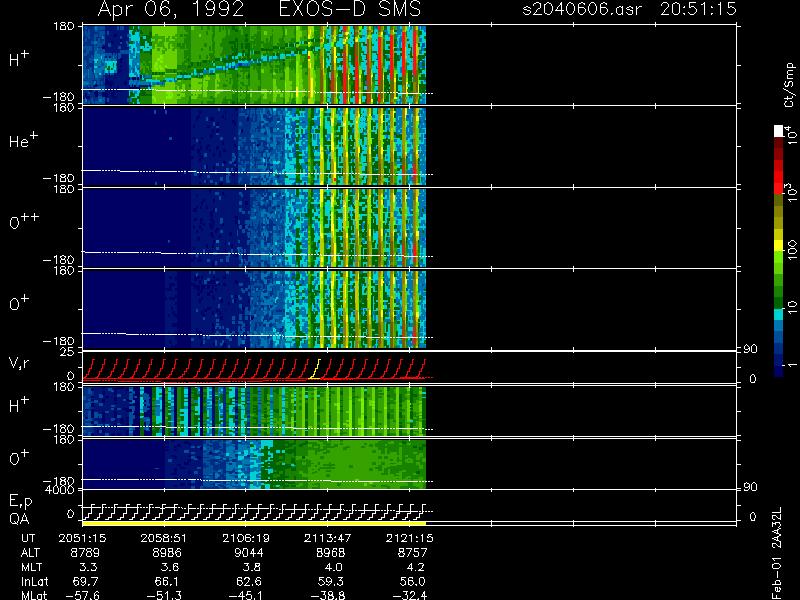The width and height of the screenshot is (800, 600).
Task: Click UT value '2058:51'
Action: coord(164,538)
